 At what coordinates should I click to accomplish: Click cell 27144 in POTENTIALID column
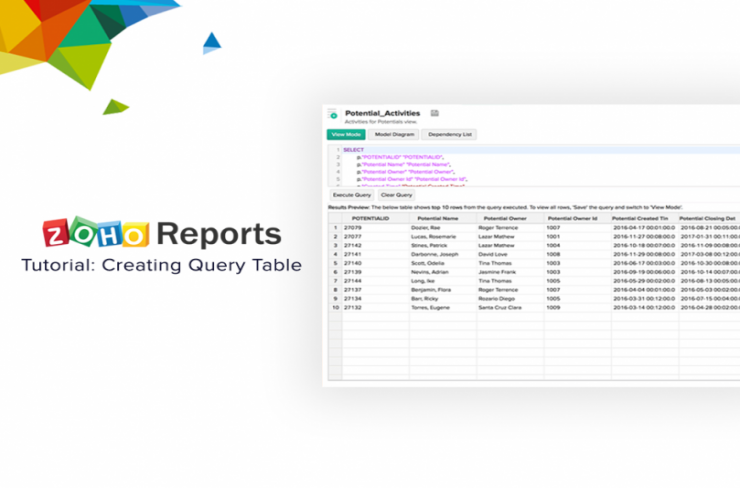pos(376,281)
